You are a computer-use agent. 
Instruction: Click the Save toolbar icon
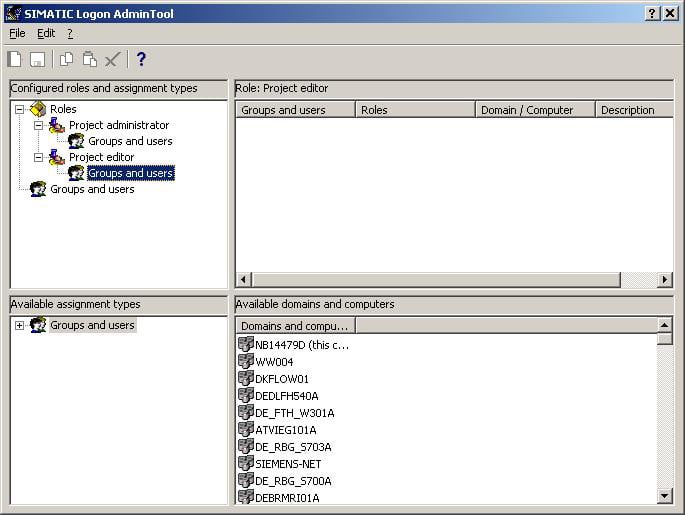tap(37, 60)
